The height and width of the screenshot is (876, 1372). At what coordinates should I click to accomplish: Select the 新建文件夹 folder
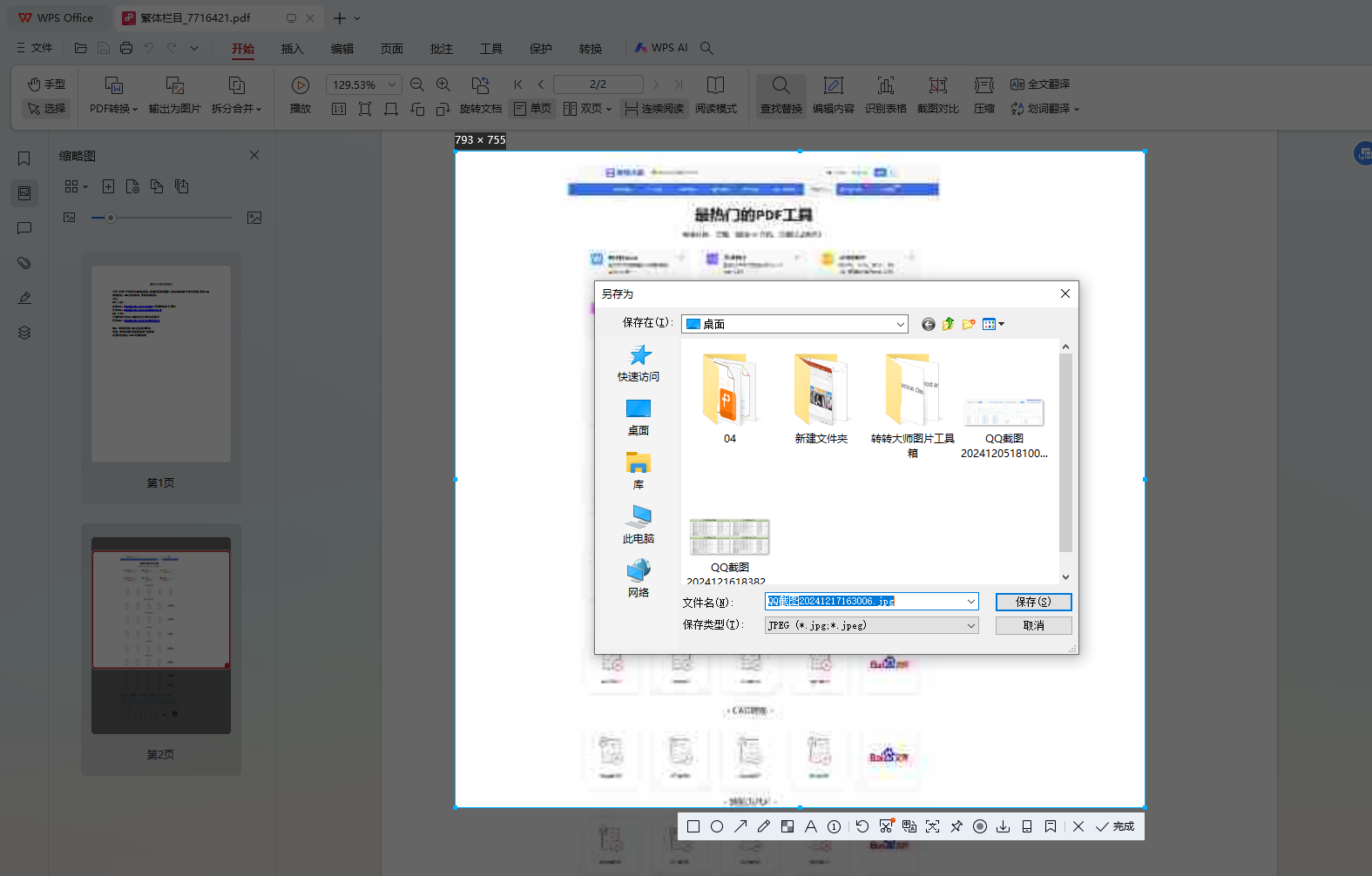[821, 399]
